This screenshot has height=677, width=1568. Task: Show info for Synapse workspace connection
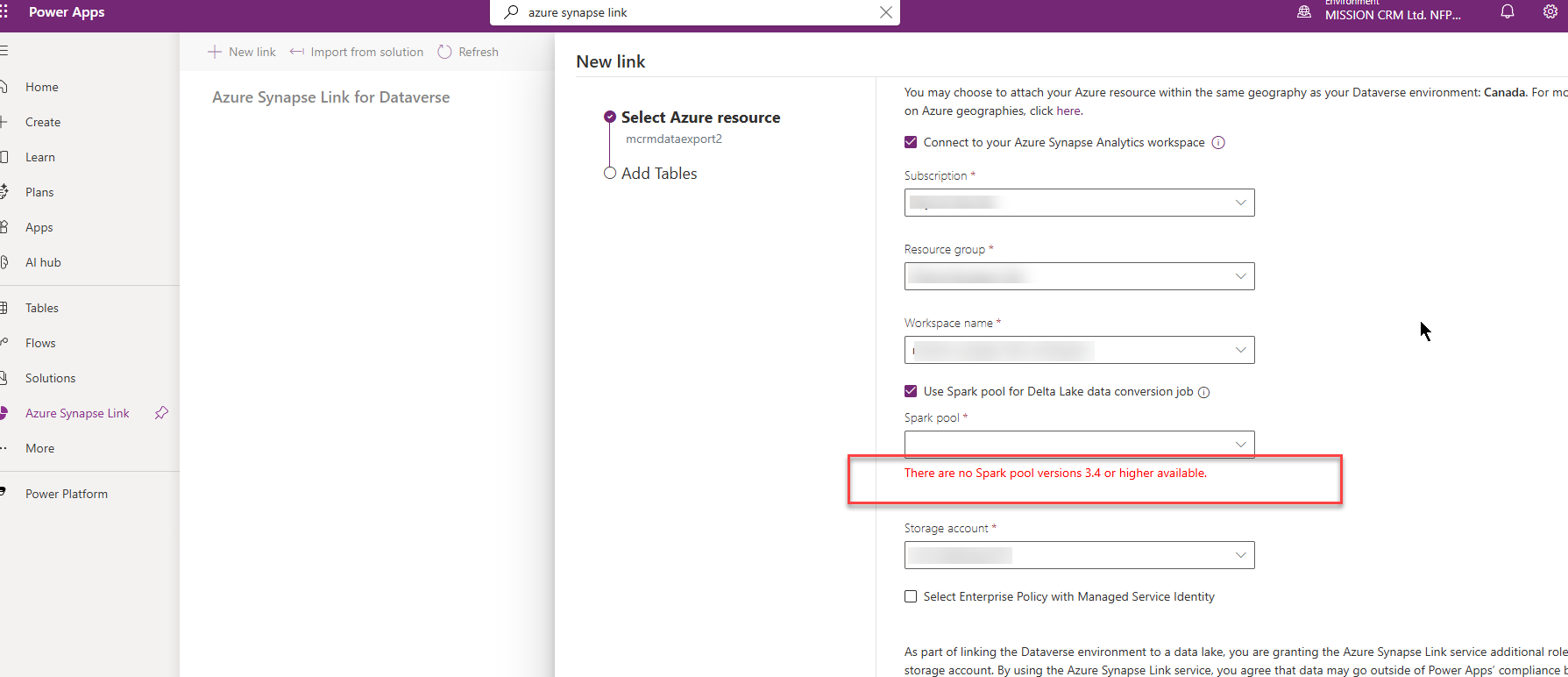pos(1218,142)
